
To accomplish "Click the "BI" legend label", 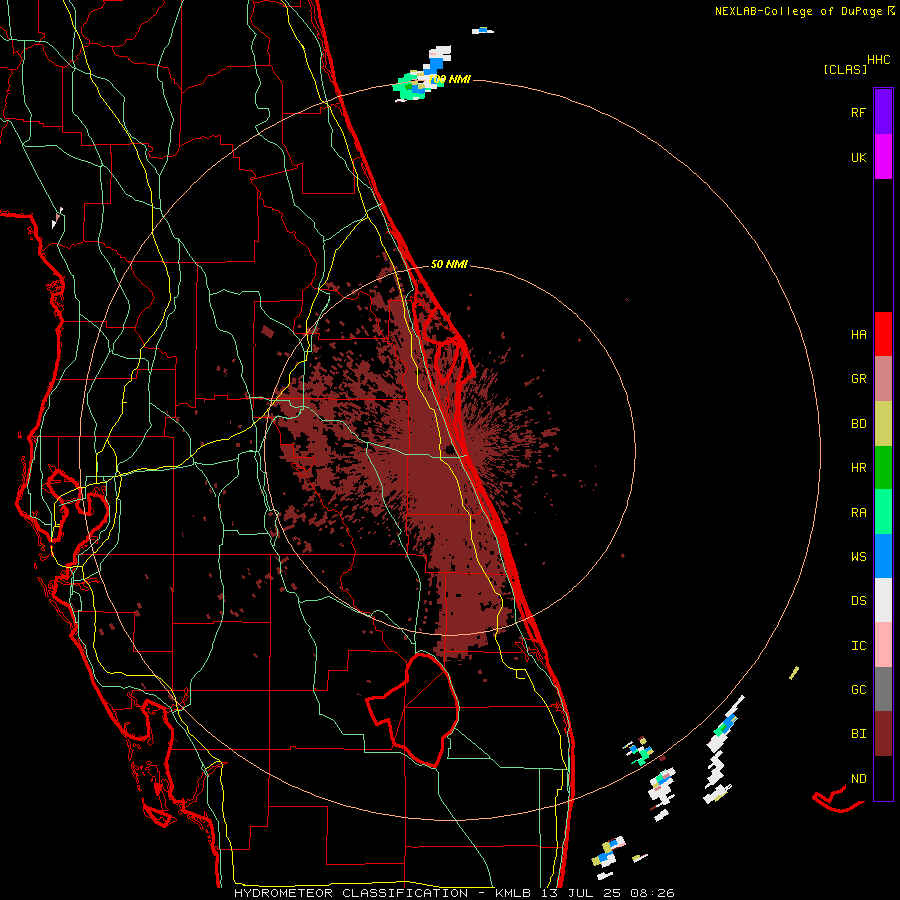I will (x=858, y=734).
